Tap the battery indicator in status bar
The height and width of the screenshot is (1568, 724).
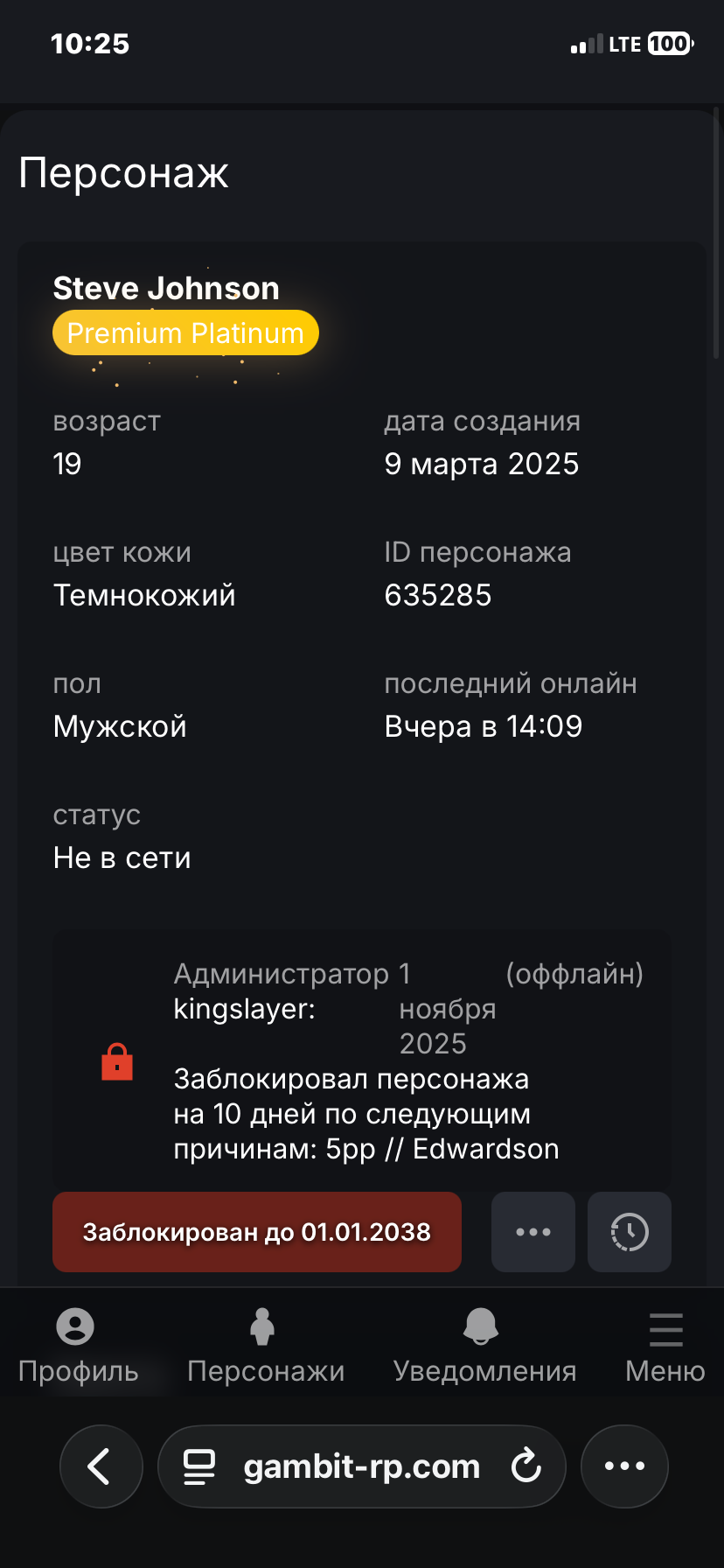point(670,44)
